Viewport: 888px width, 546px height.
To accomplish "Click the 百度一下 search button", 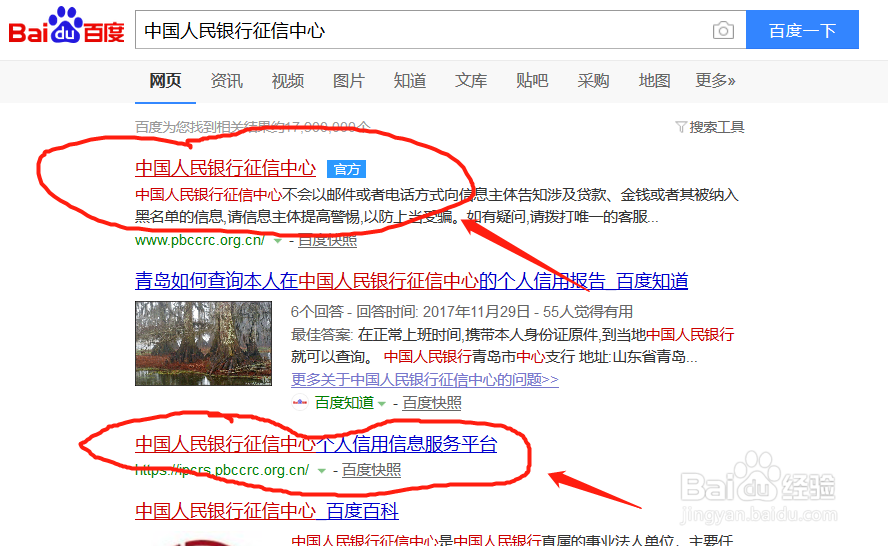I will click(802, 30).
